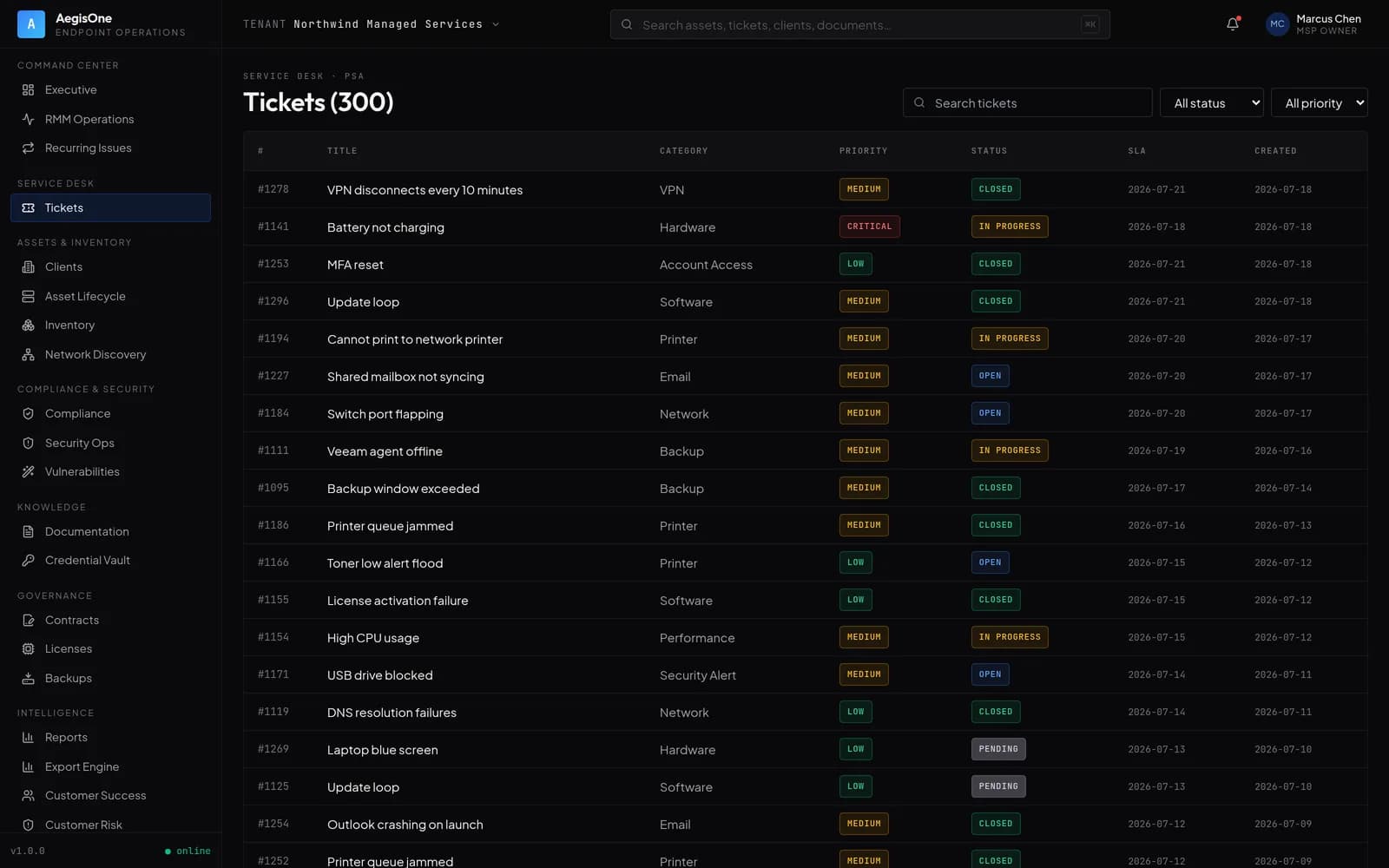The width and height of the screenshot is (1389, 868).
Task: Click IN PROGRESS status for High CPU usage
Action: point(1010,637)
